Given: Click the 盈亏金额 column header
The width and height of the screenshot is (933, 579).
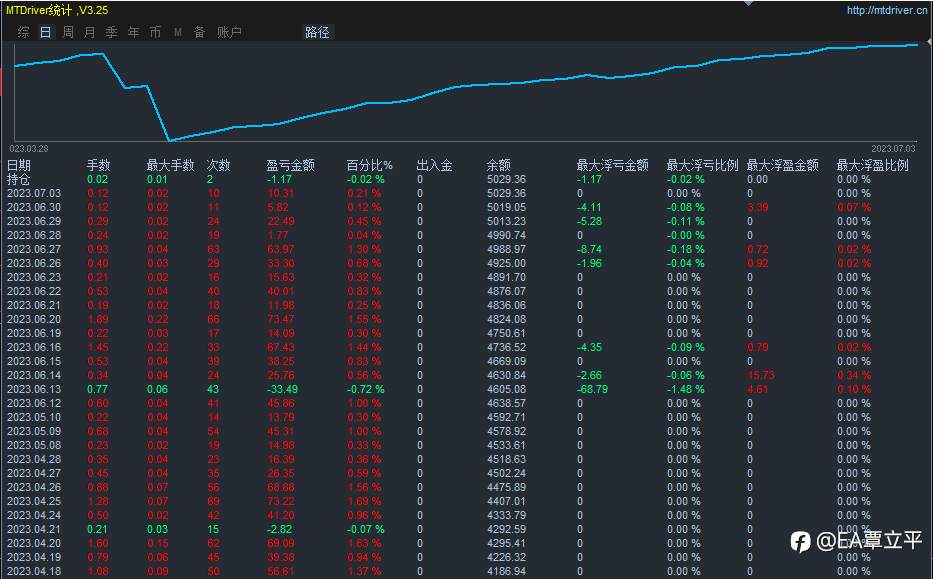Looking at the screenshot, I should pyautogui.click(x=290, y=165).
